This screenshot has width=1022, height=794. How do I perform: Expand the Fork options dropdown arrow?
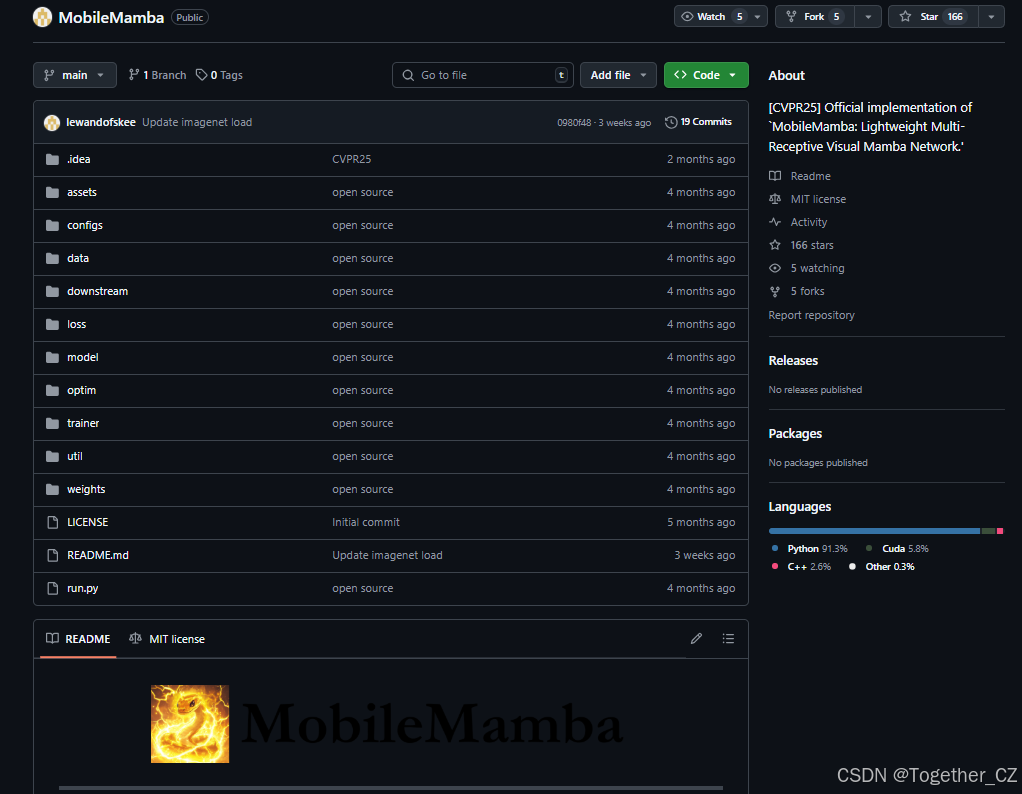point(868,17)
